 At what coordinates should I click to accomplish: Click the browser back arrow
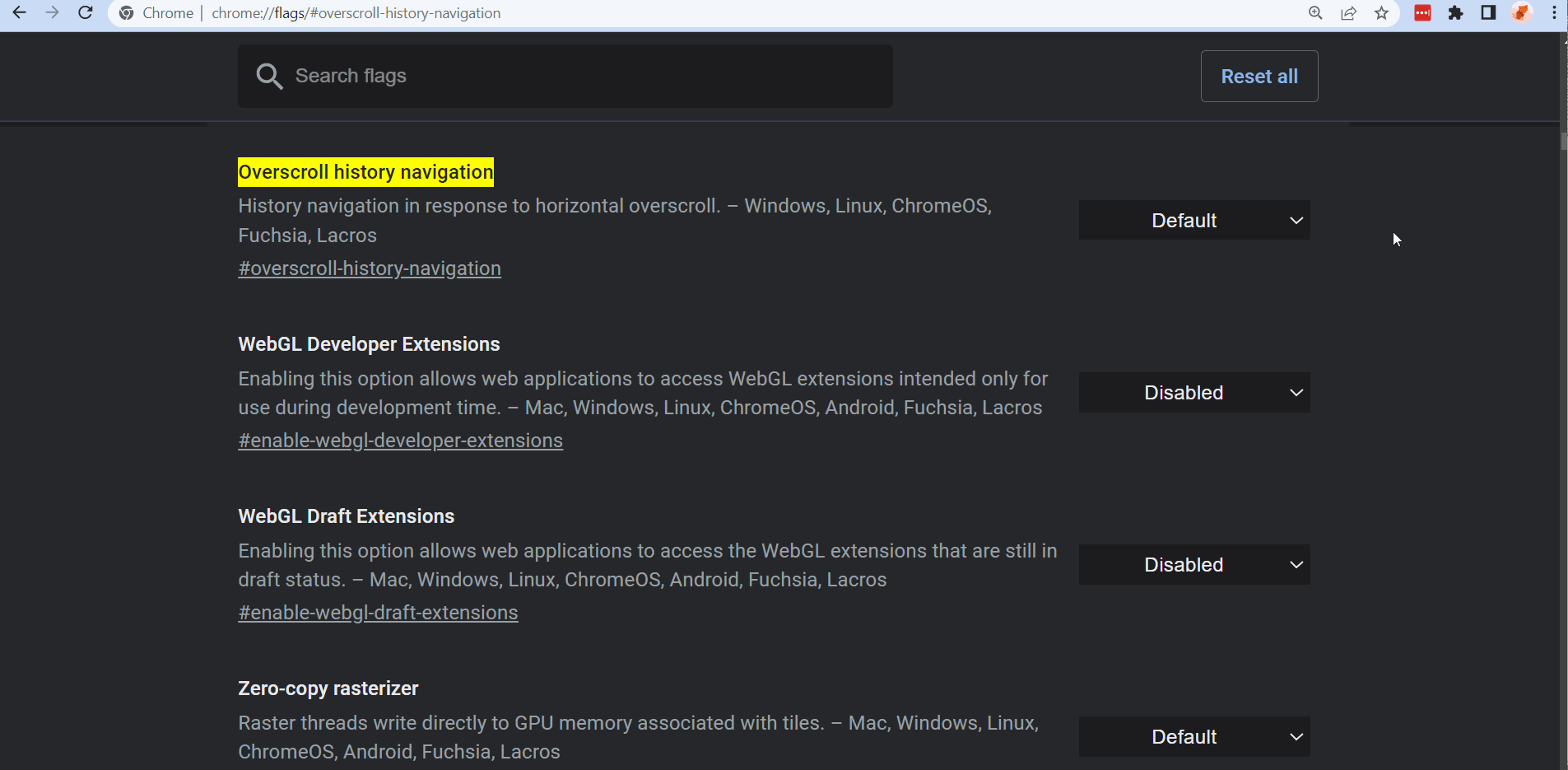point(19,13)
